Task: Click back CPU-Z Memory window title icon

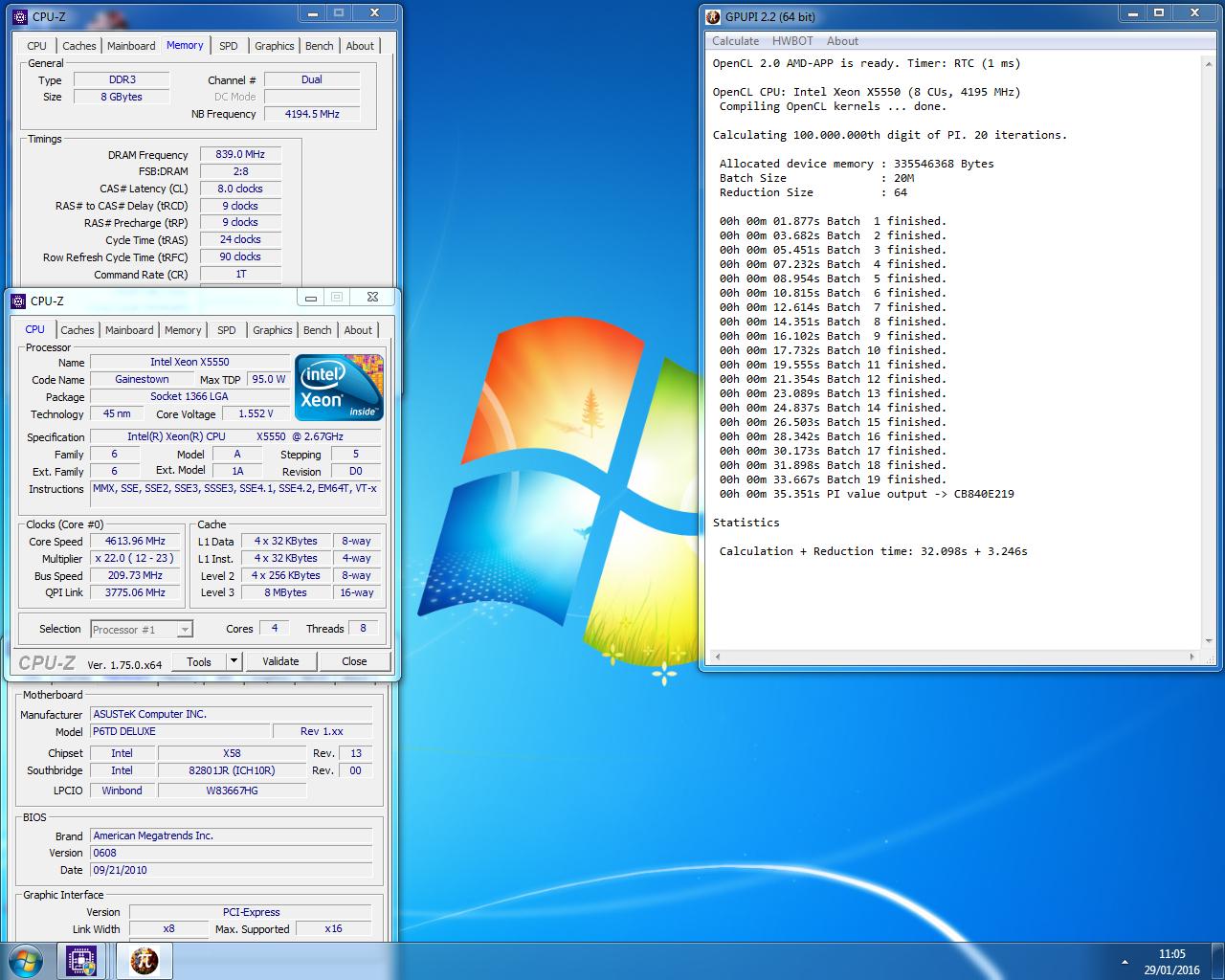Action: [20, 16]
